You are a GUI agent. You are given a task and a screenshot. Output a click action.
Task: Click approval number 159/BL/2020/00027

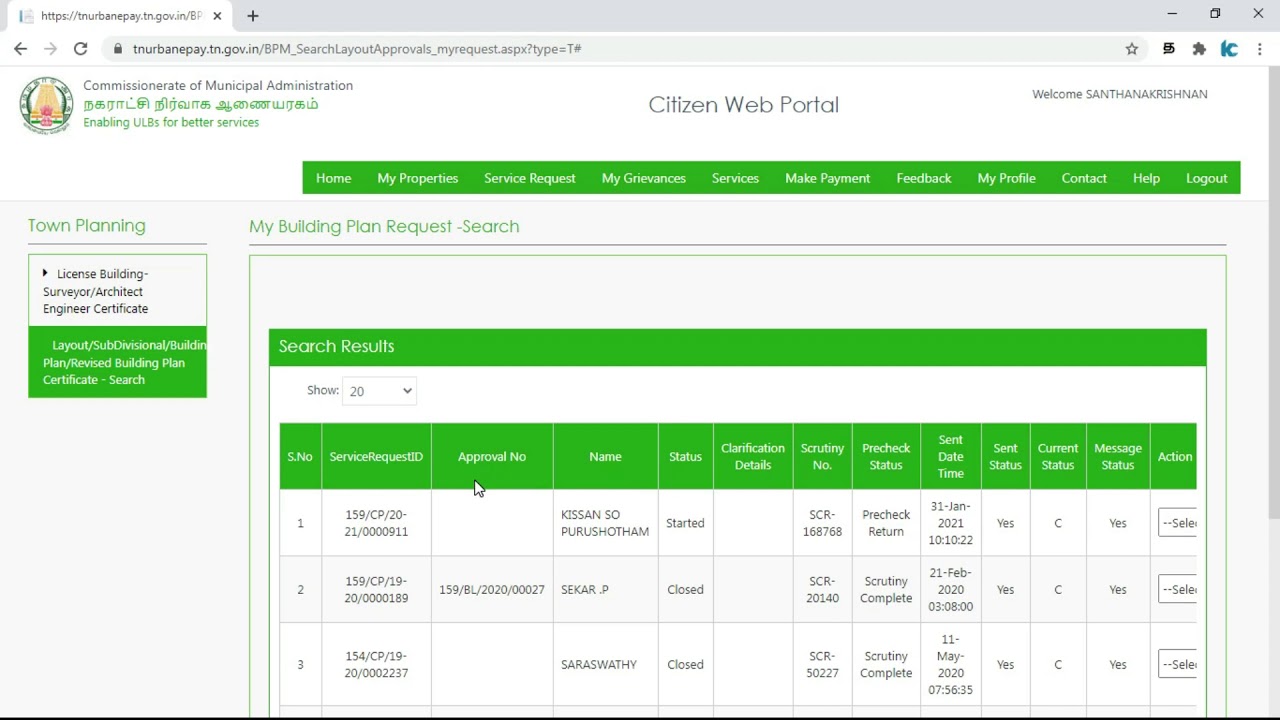(x=492, y=589)
